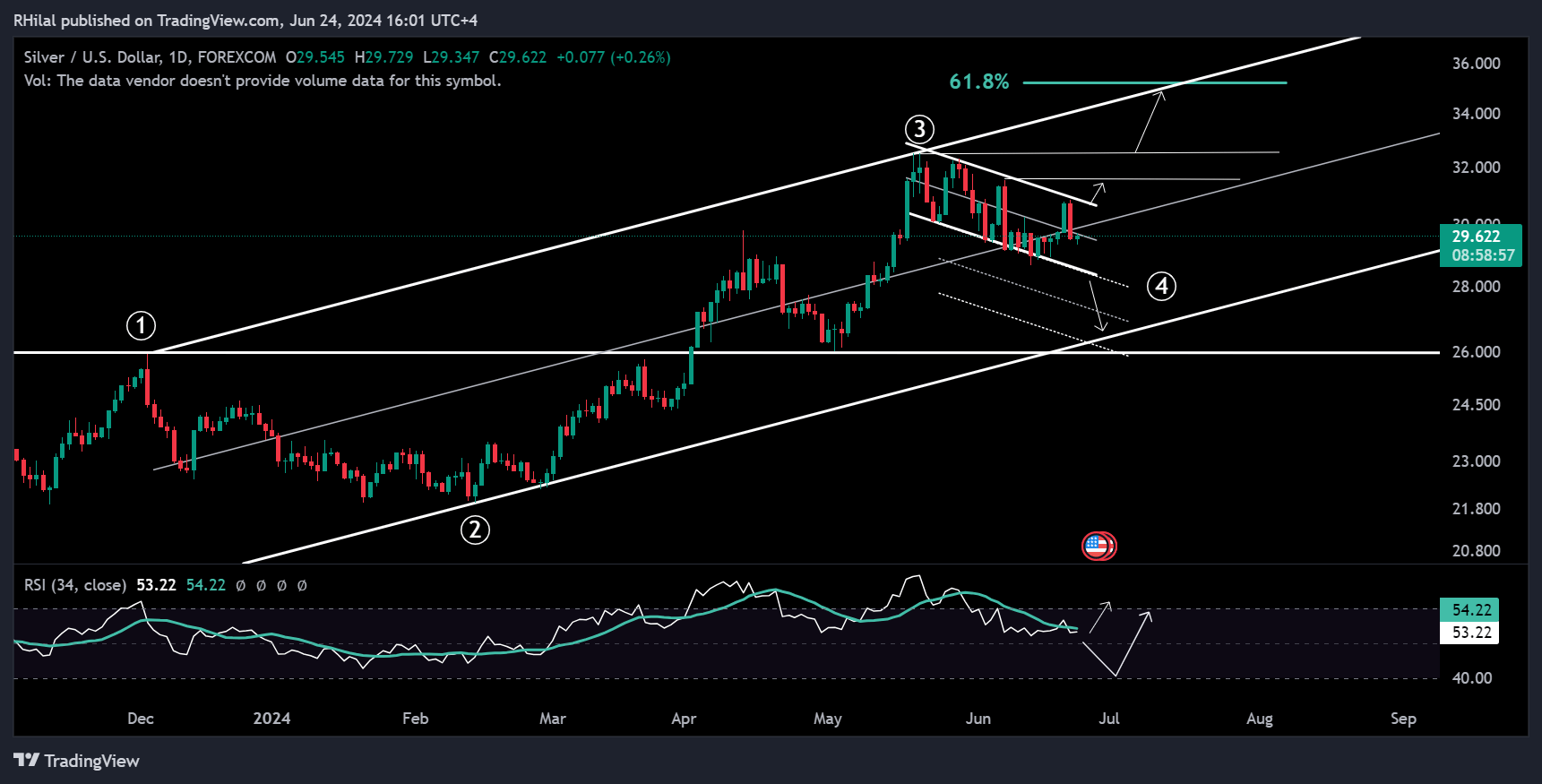Click the May label on time axis
The image size is (1542, 784).
(x=827, y=719)
